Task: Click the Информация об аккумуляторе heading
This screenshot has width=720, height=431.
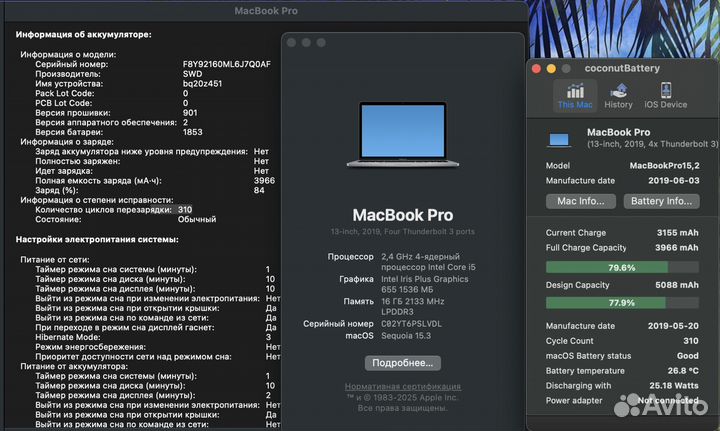Action: click(84, 34)
